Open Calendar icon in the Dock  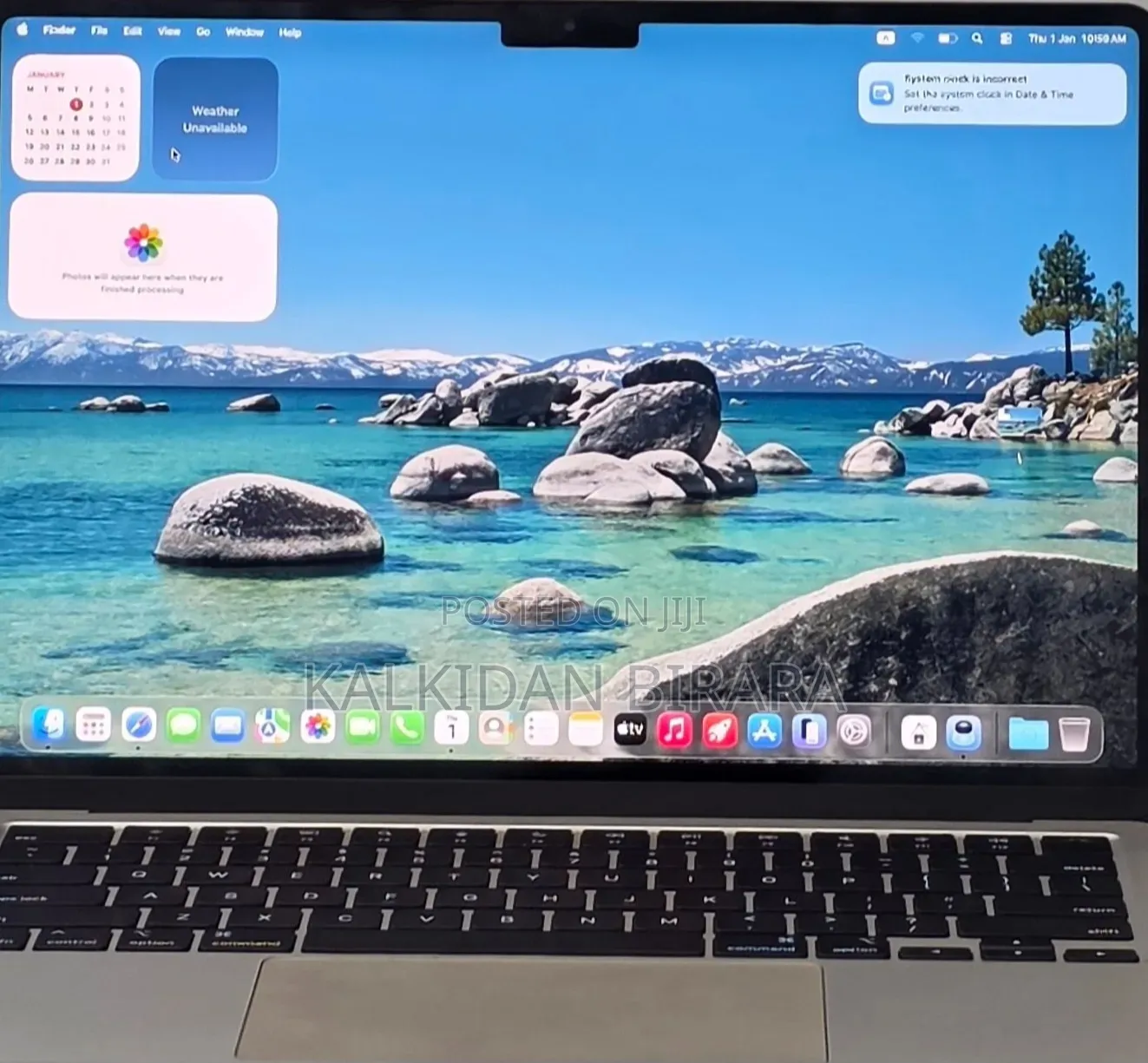451,729
